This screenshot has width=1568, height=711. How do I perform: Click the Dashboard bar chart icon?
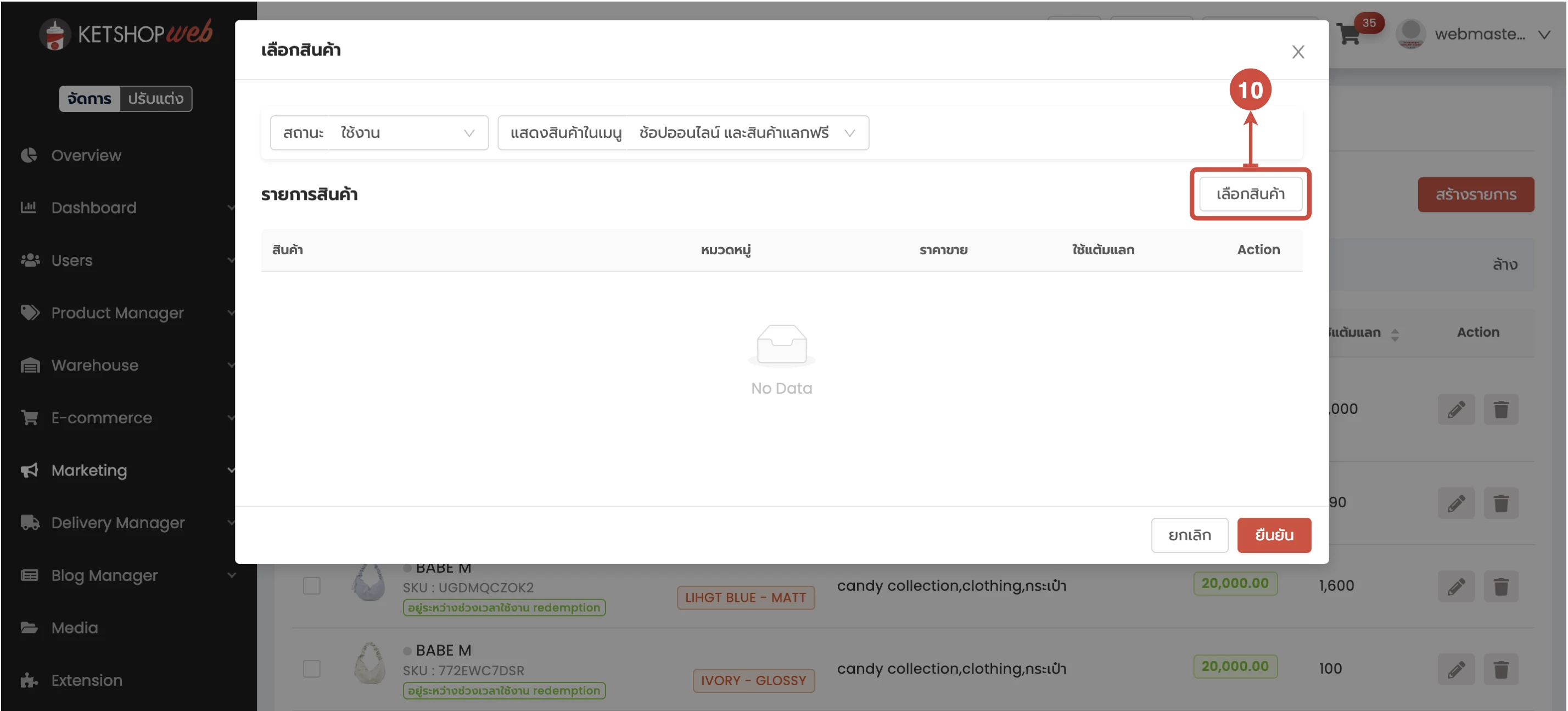coord(29,207)
